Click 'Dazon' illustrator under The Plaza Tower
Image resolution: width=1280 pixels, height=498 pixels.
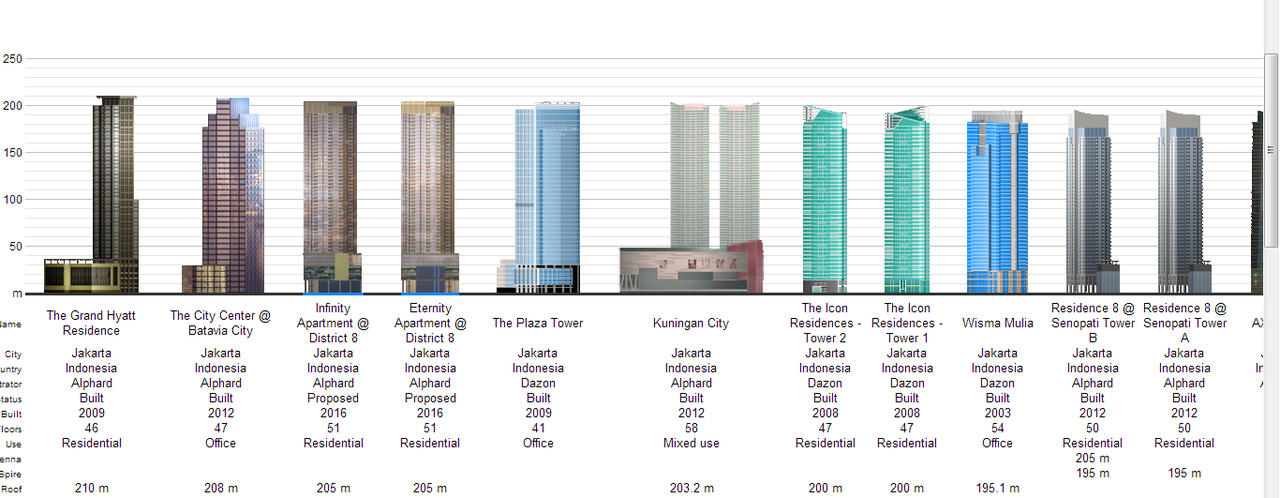538,383
